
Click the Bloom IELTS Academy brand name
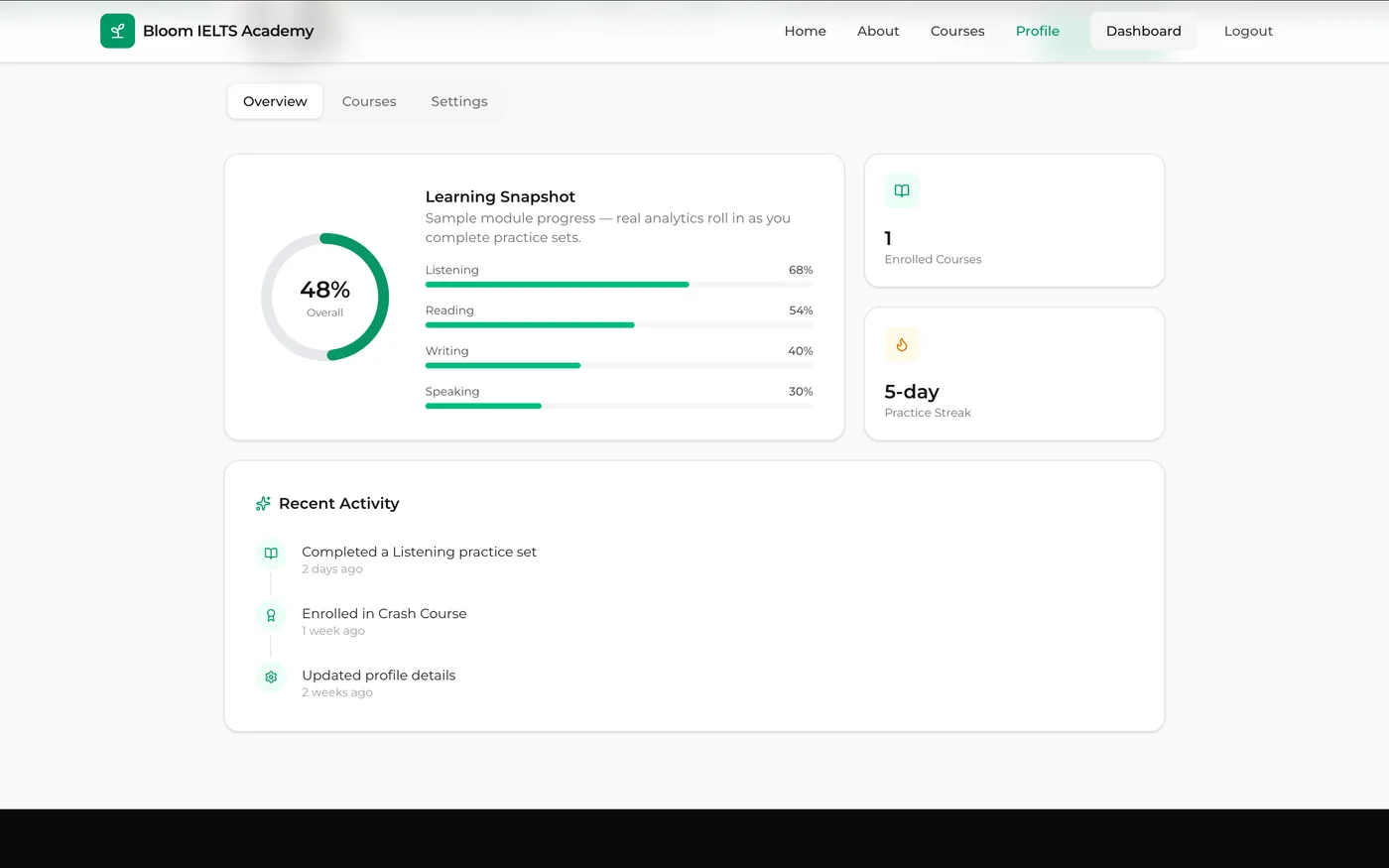coord(228,31)
